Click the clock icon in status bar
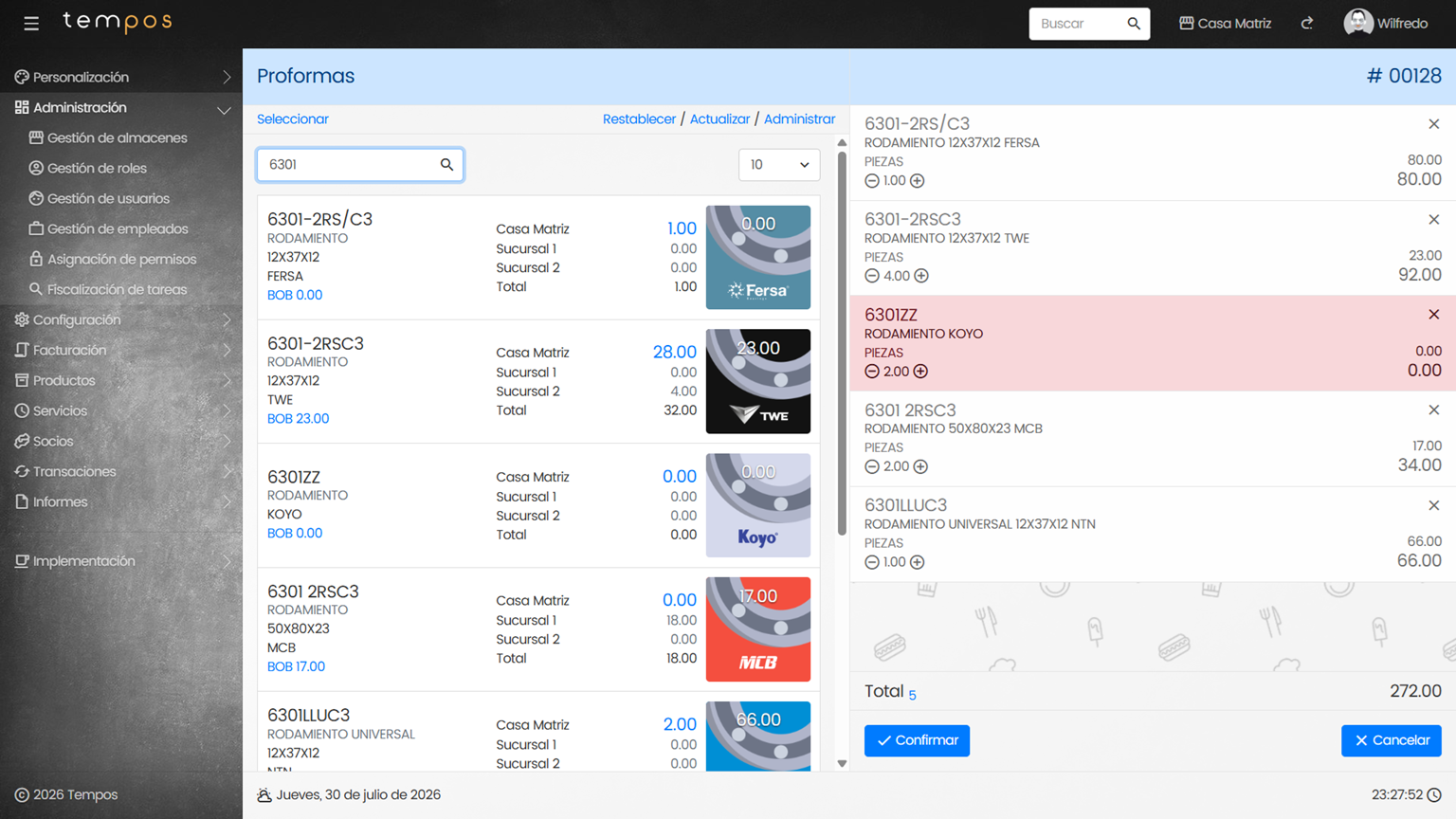The width and height of the screenshot is (1456, 819). point(1434,795)
